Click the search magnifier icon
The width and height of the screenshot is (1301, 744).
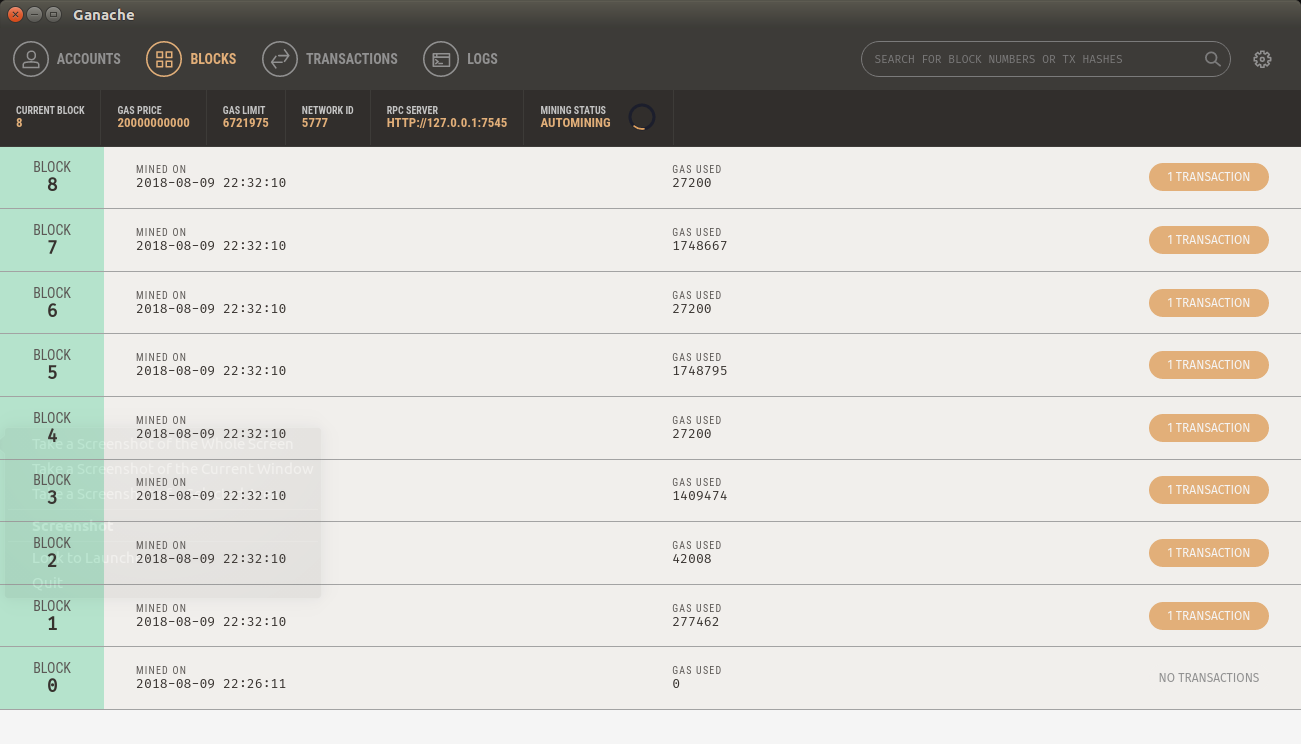tap(1212, 59)
